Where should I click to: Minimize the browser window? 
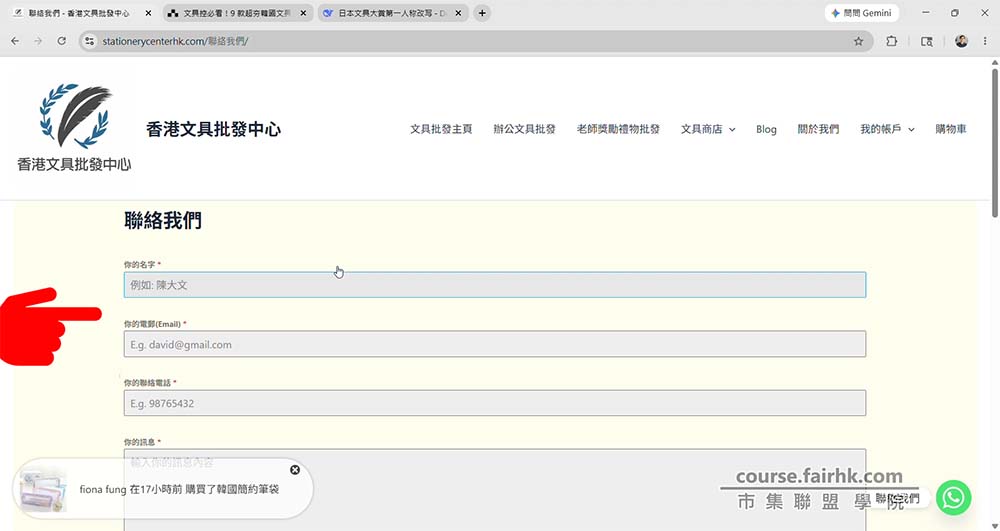tap(925, 13)
